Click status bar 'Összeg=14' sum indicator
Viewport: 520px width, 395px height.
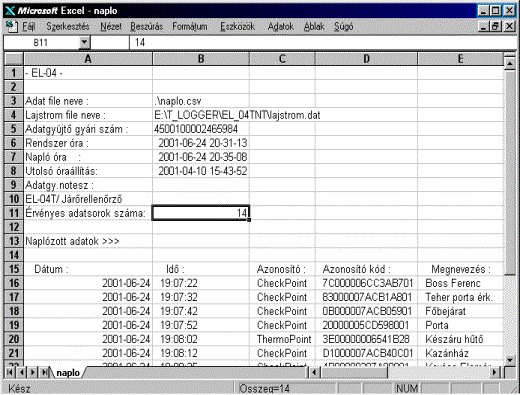pyautogui.click(x=287, y=388)
